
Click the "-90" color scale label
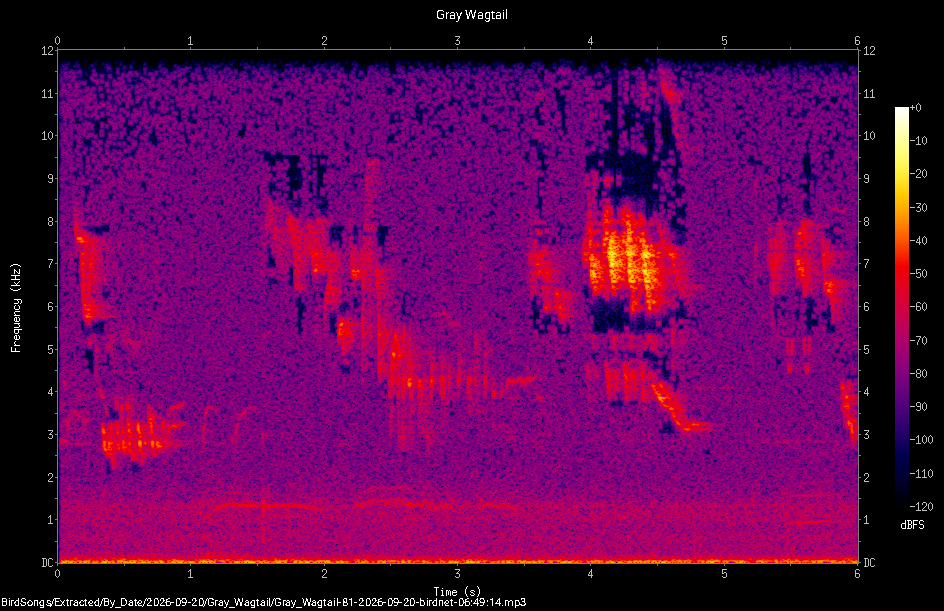click(918, 407)
